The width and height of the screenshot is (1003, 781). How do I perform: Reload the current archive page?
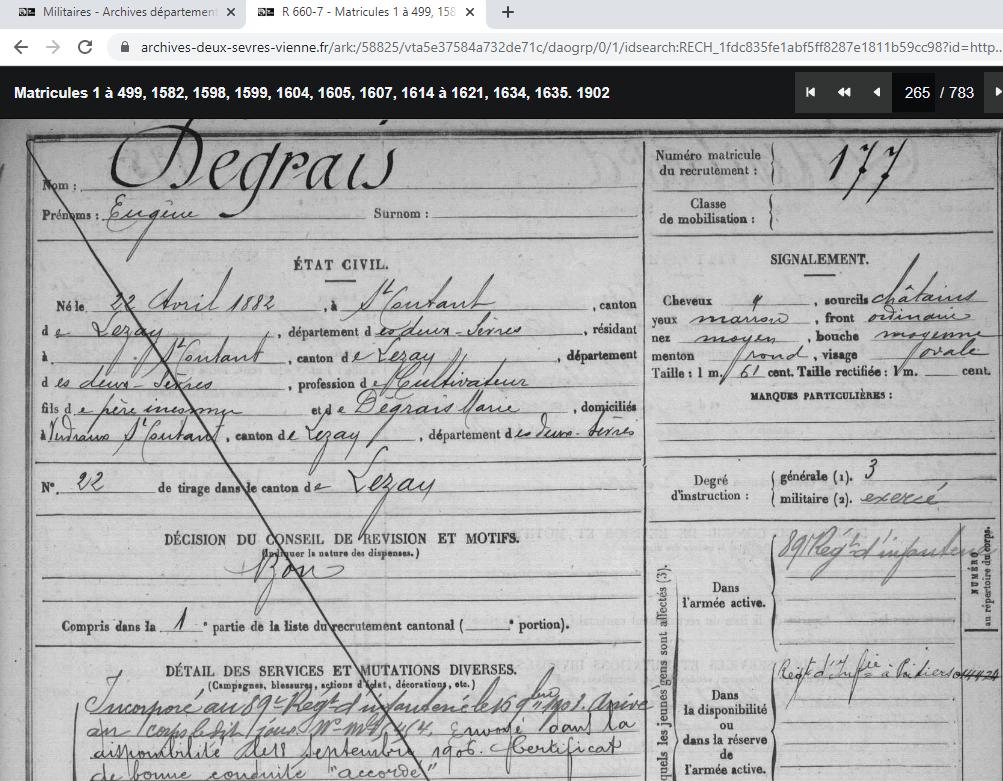(x=85, y=47)
